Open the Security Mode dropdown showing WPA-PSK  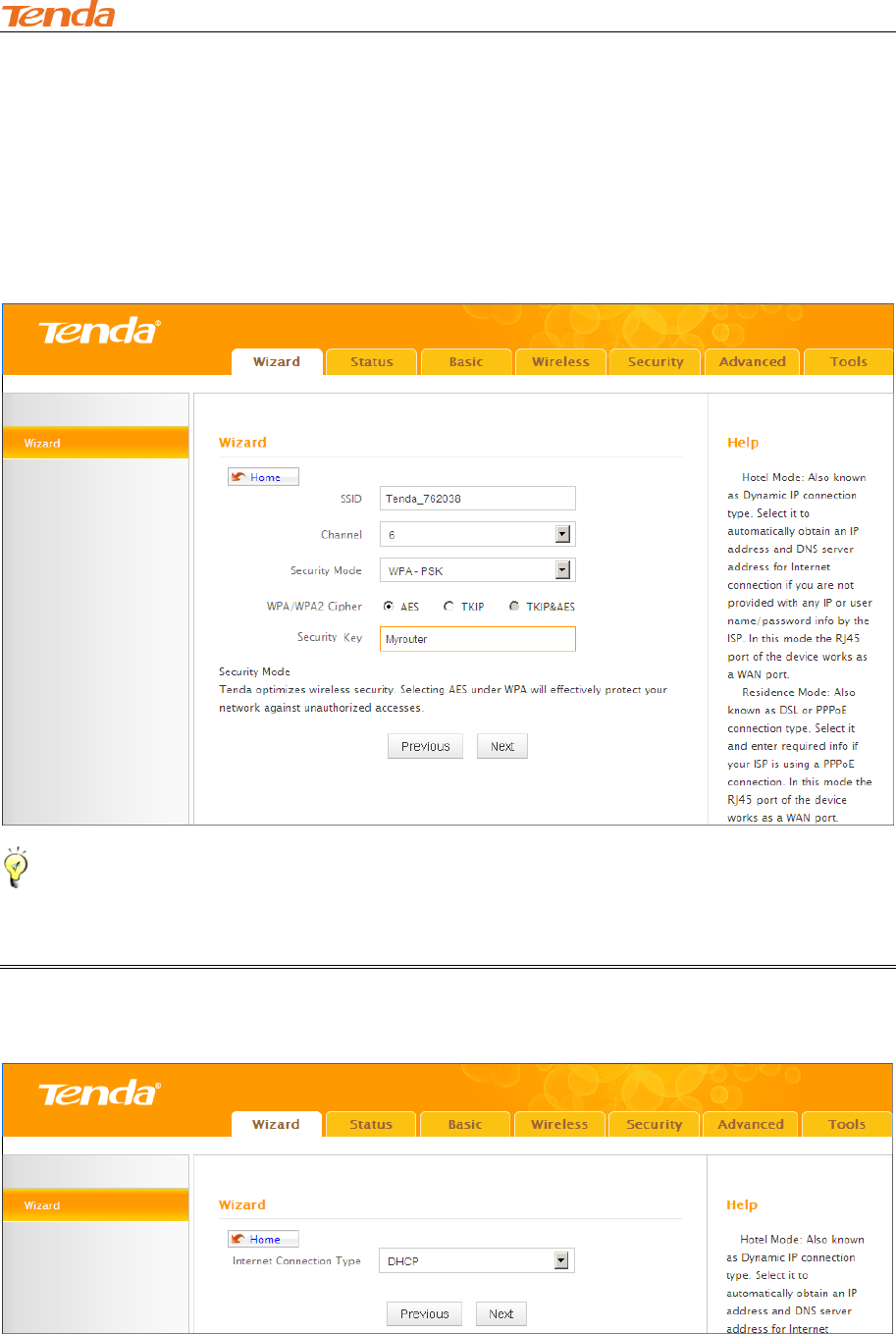click(477, 570)
